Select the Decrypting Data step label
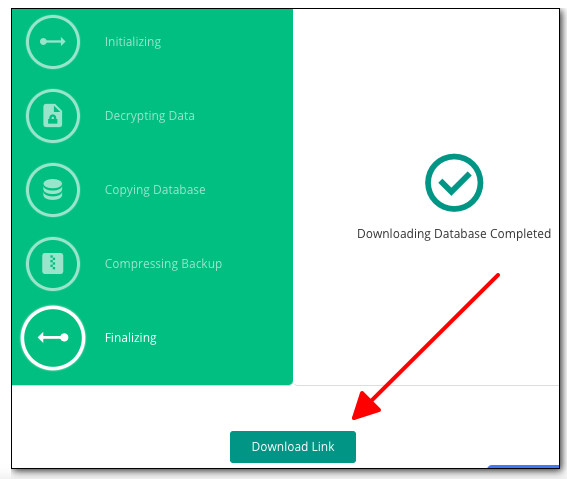Viewport: 567px width, 479px height. tap(150, 116)
